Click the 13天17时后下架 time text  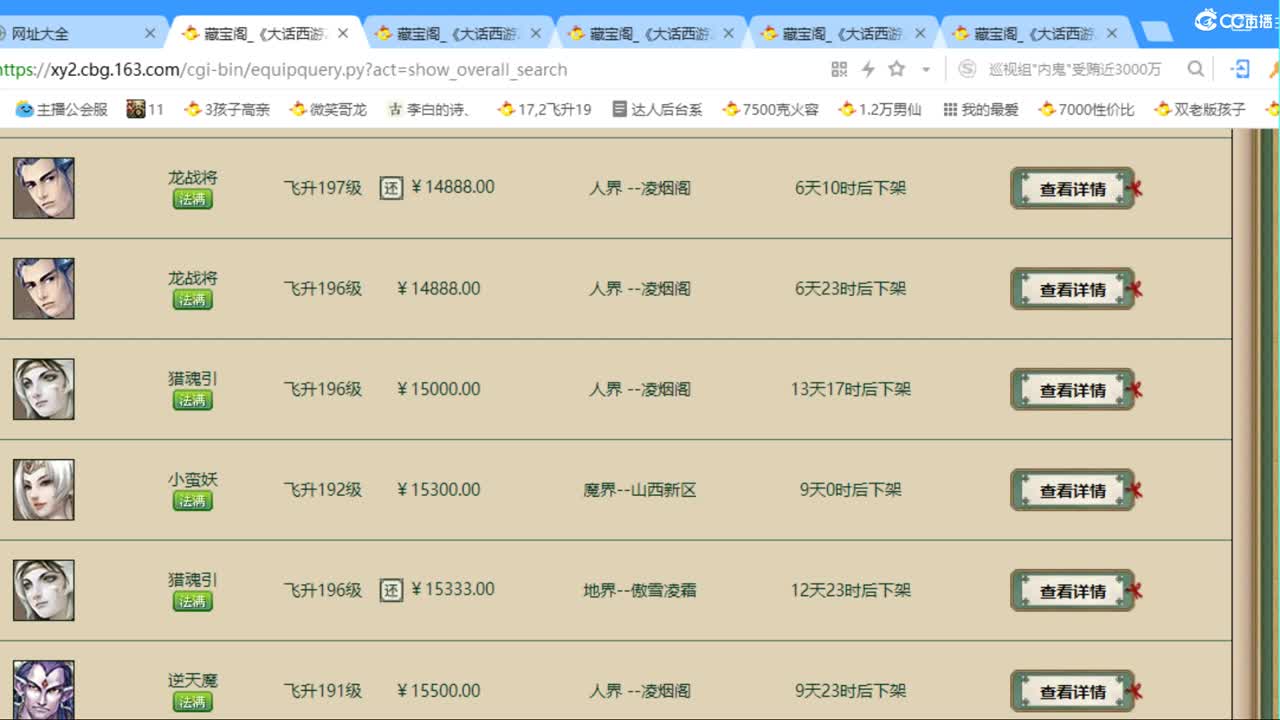[851, 389]
